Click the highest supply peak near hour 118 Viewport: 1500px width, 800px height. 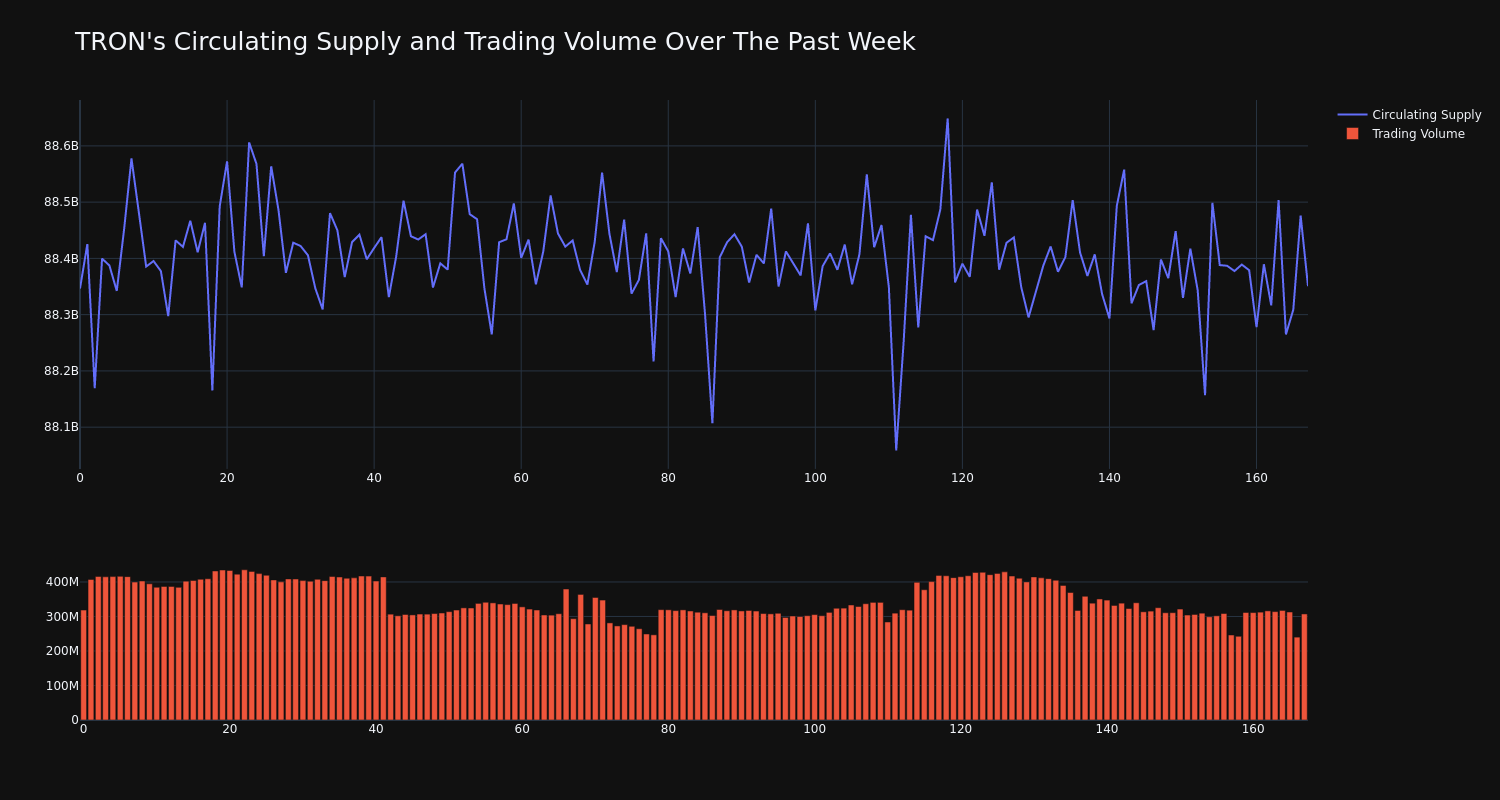[948, 119]
